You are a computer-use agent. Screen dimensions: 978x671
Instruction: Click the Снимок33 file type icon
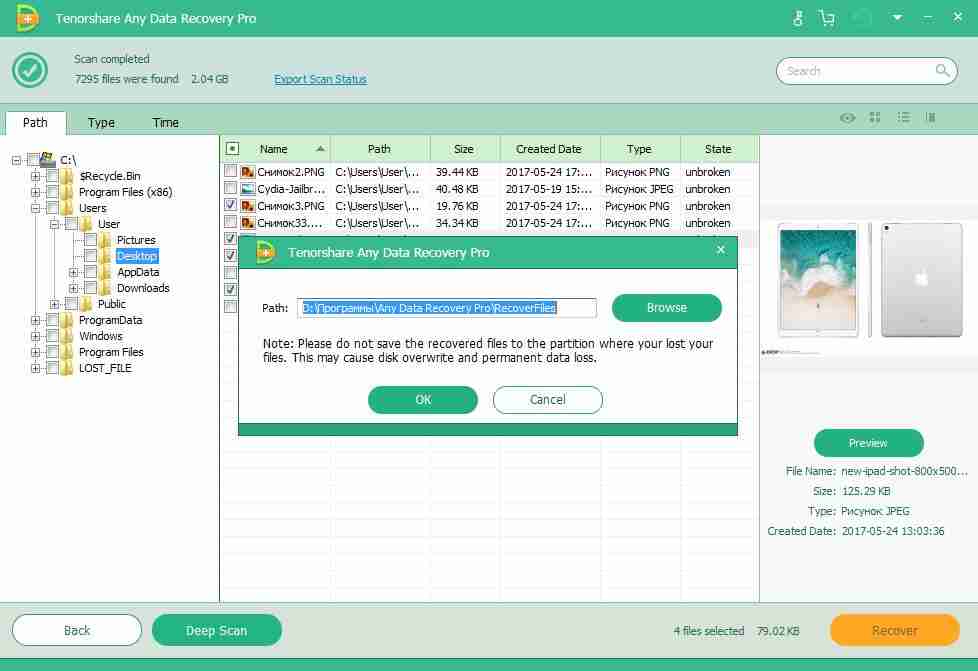pyautogui.click(x=248, y=223)
